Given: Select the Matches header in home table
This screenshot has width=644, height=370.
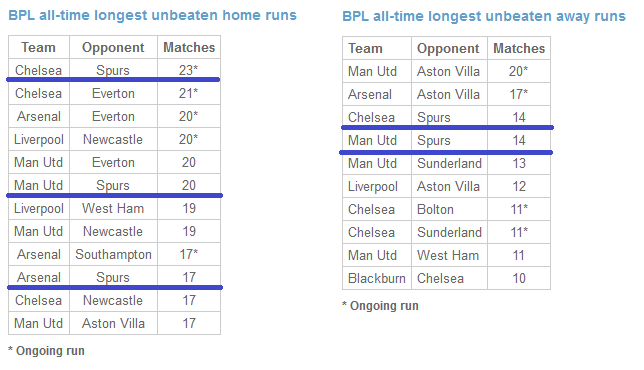Looking at the screenshot, I should coord(189,47).
